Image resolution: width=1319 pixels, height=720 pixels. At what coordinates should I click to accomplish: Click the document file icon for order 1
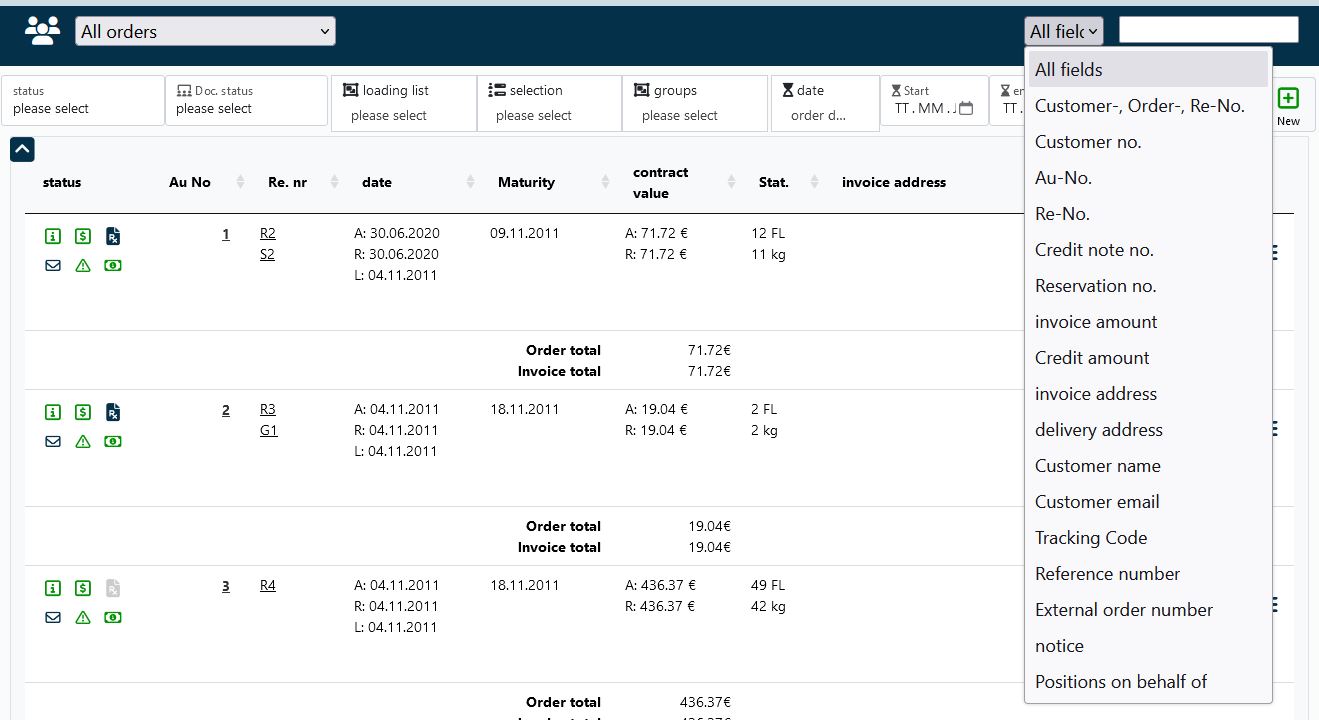click(113, 236)
